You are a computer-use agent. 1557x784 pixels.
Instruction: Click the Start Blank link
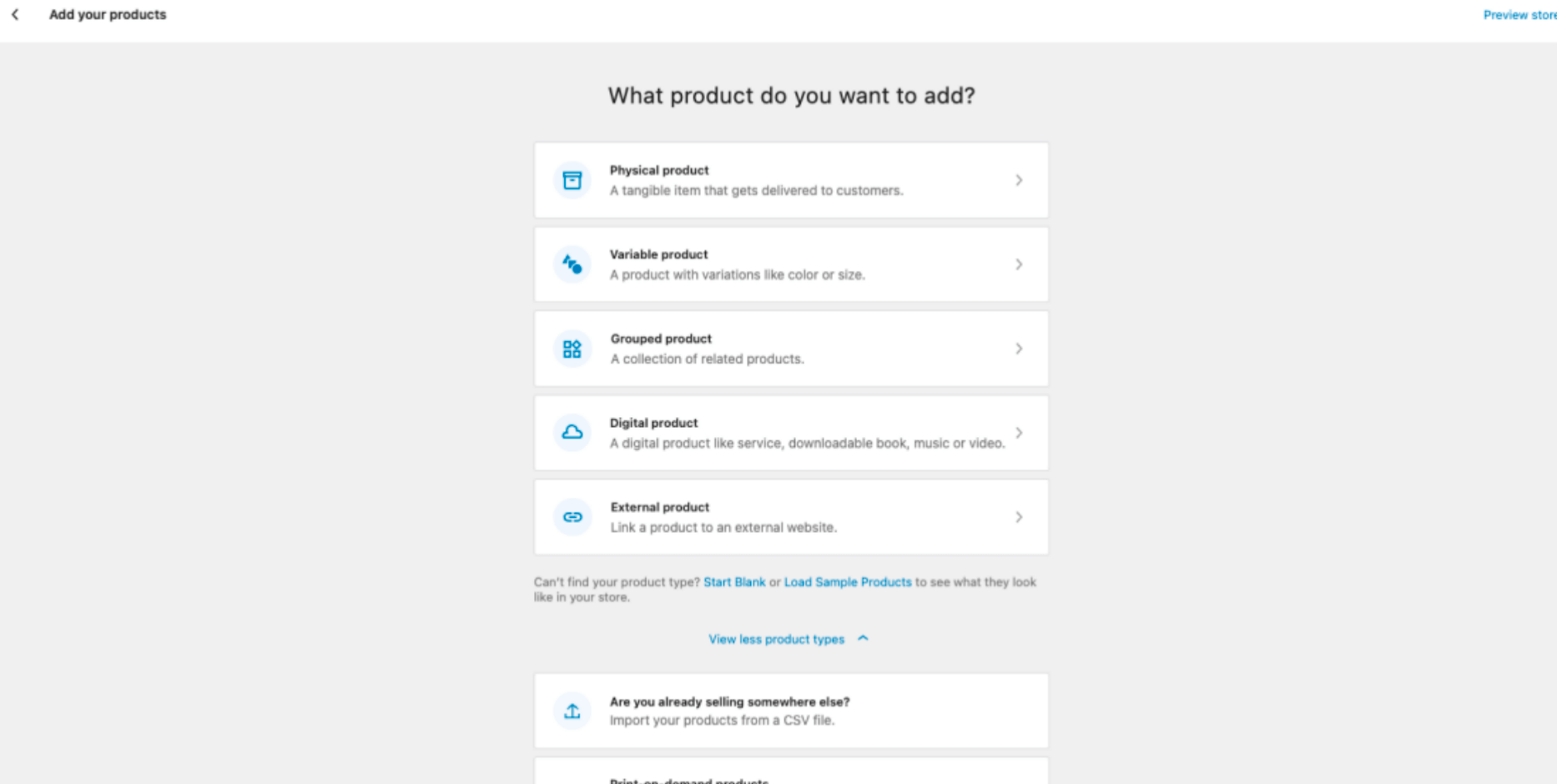[734, 582]
